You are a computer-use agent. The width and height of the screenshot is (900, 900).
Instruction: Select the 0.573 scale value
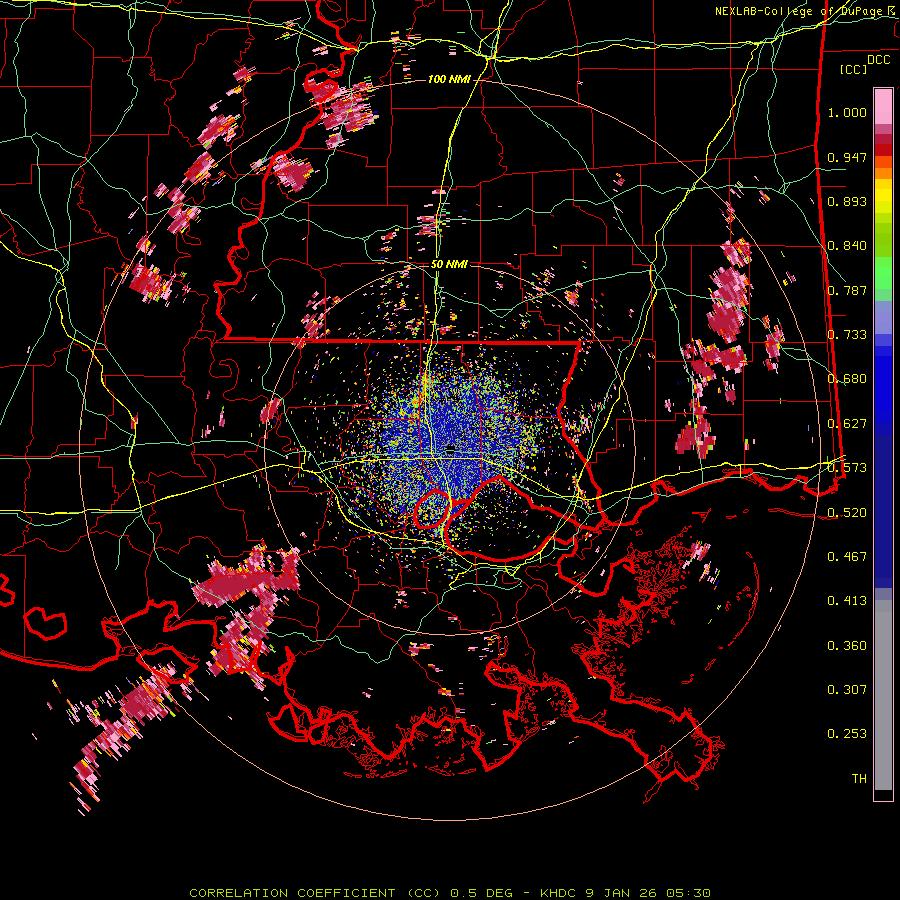(847, 468)
